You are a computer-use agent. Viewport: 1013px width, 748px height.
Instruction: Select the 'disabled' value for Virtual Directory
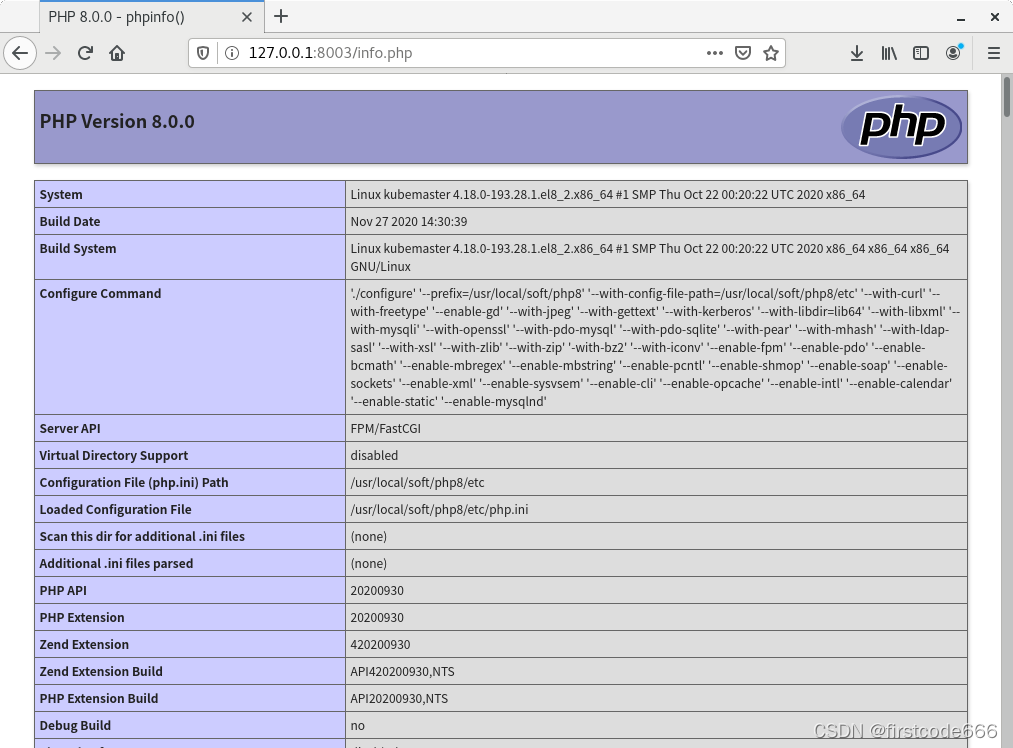[374, 455]
